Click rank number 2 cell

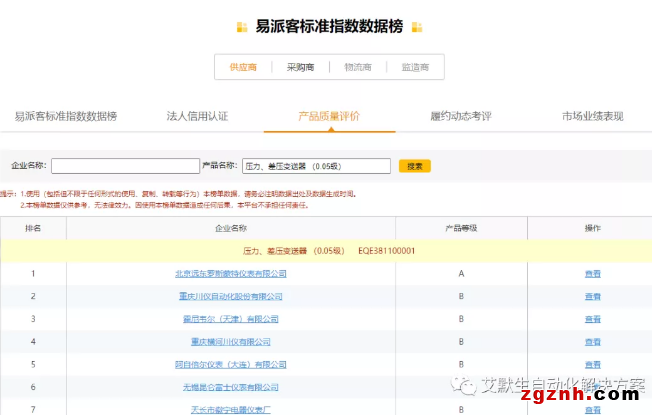33,296
